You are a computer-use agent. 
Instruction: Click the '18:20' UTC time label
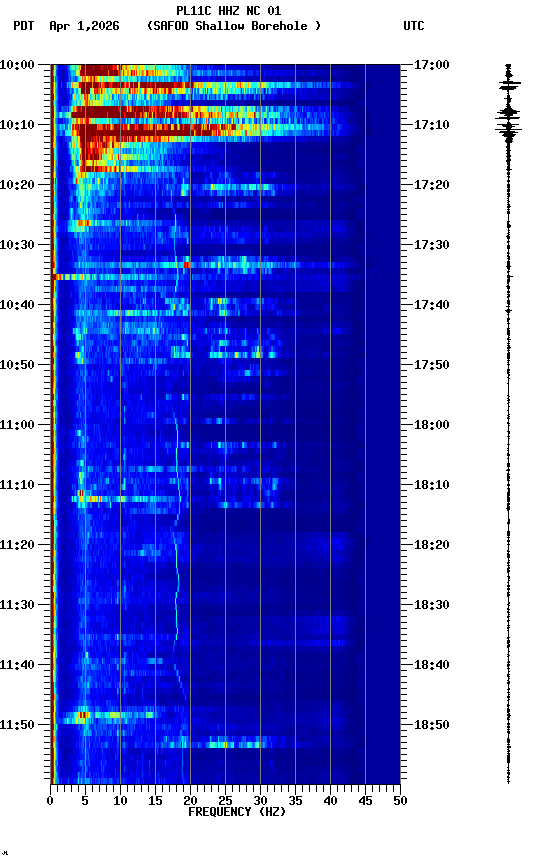tap(432, 545)
